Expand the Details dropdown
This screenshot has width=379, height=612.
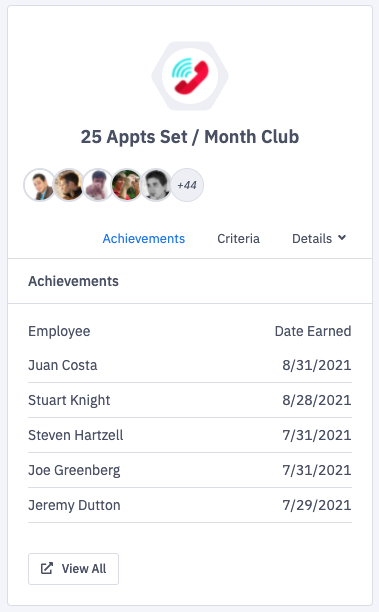pos(319,238)
